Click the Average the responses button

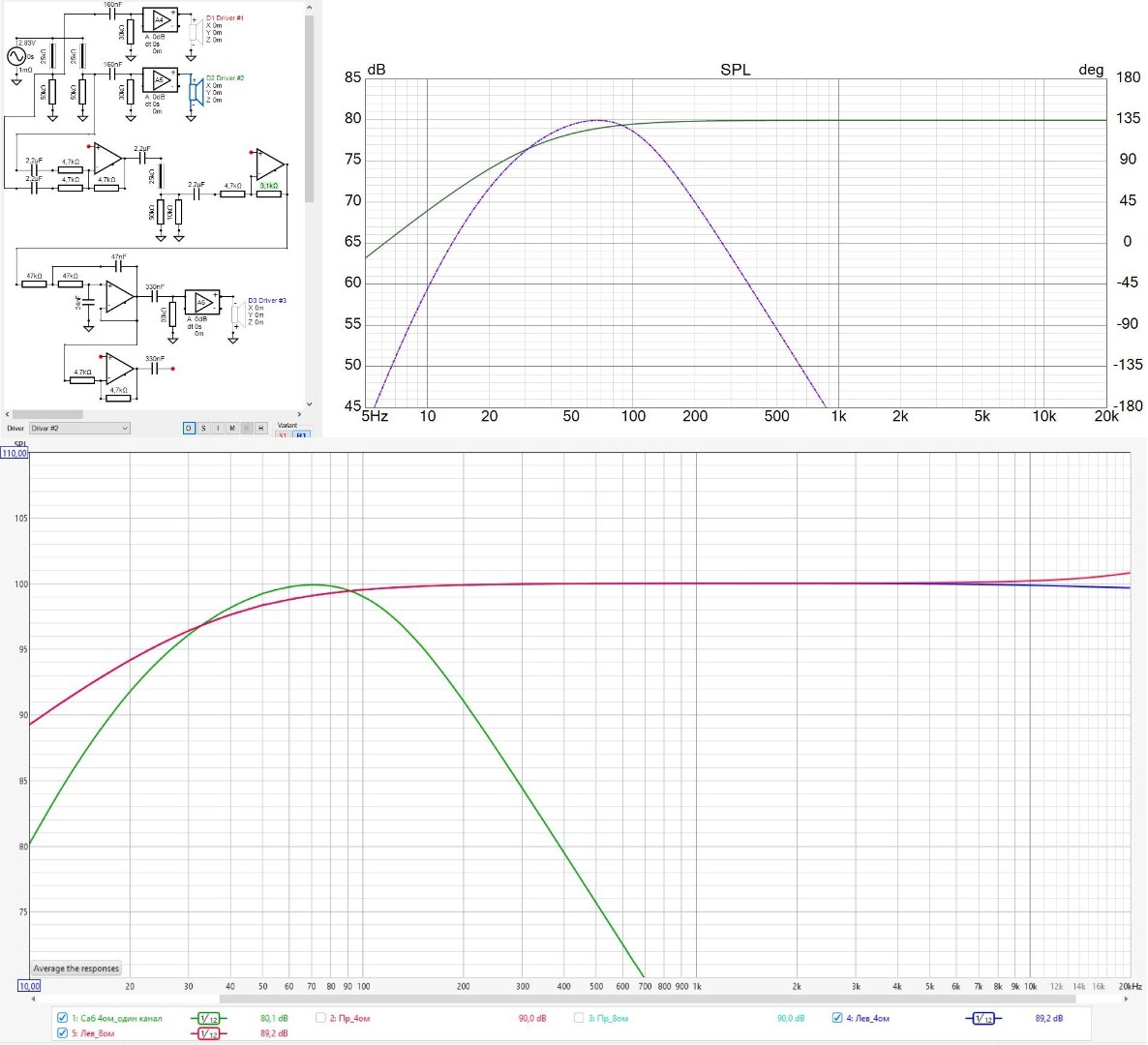point(76,969)
